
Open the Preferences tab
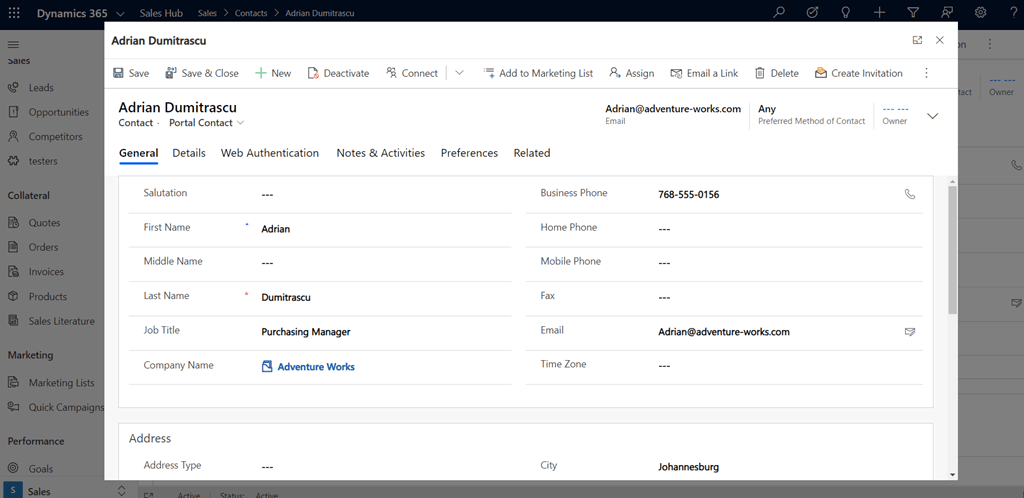[x=469, y=153]
